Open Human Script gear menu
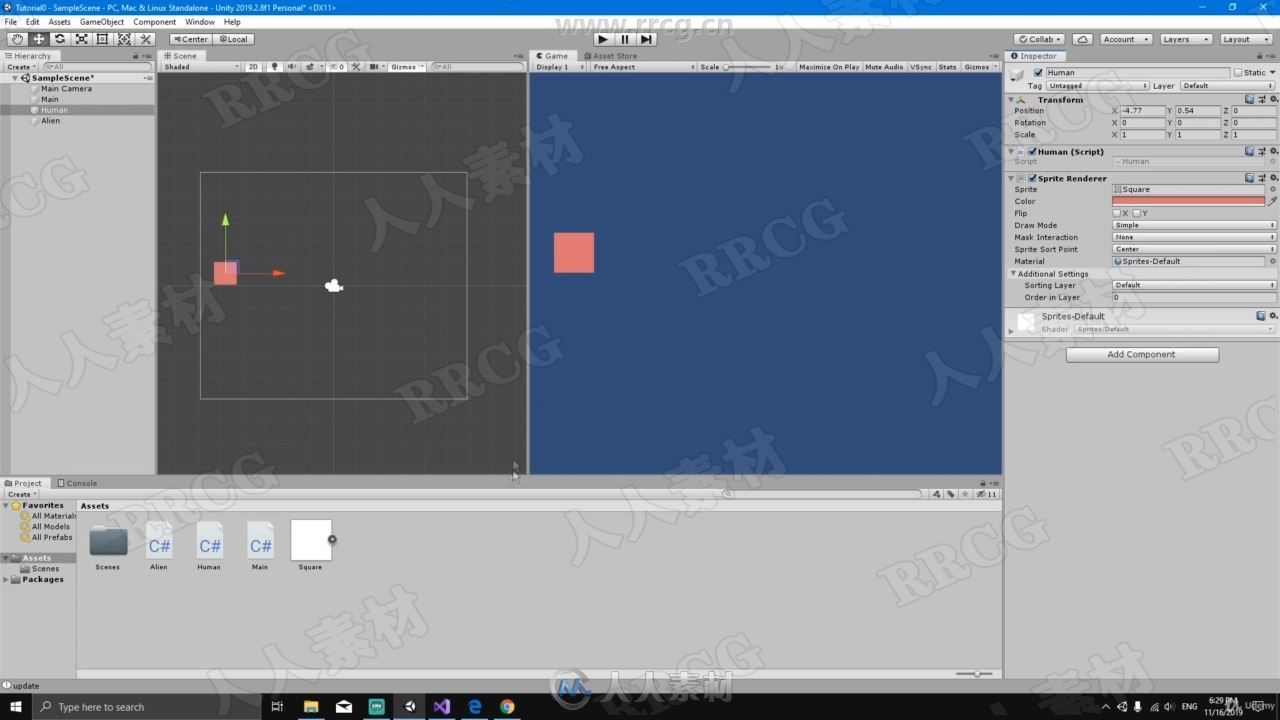Image resolution: width=1280 pixels, height=720 pixels. pos(1273,152)
